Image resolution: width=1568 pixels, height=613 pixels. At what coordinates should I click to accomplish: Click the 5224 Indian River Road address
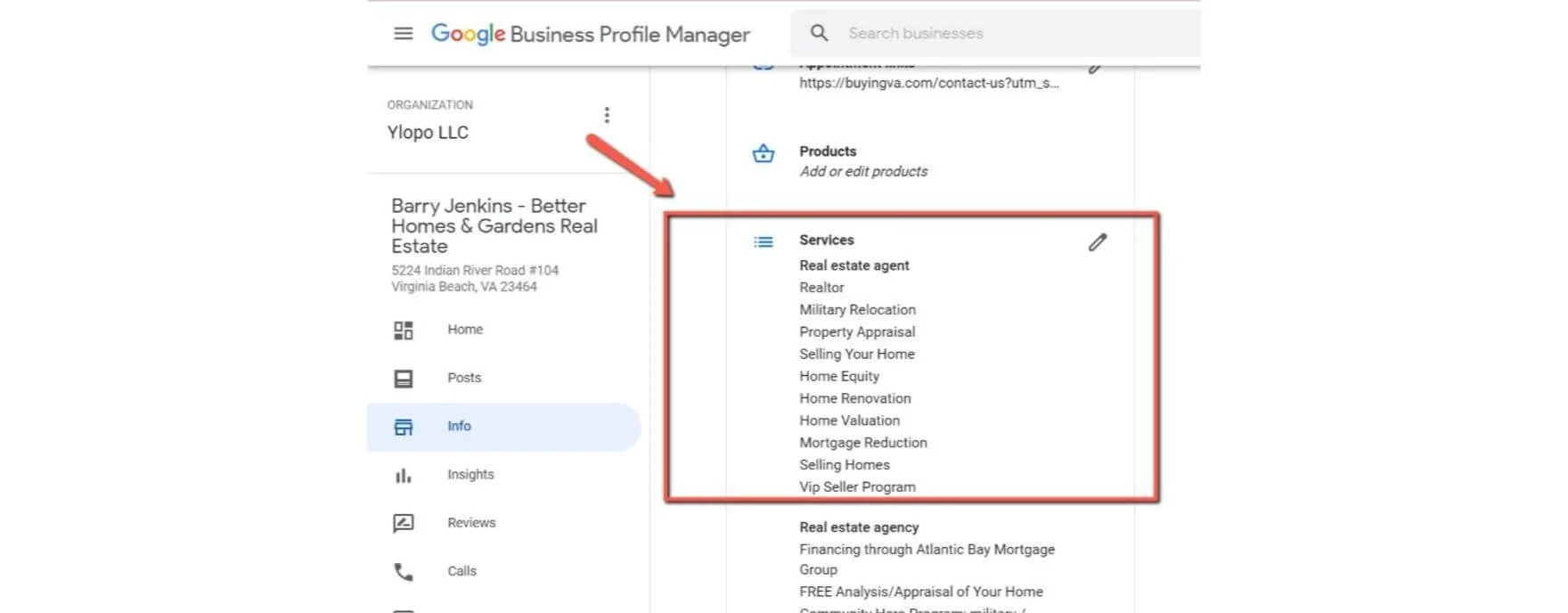tap(475, 278)
